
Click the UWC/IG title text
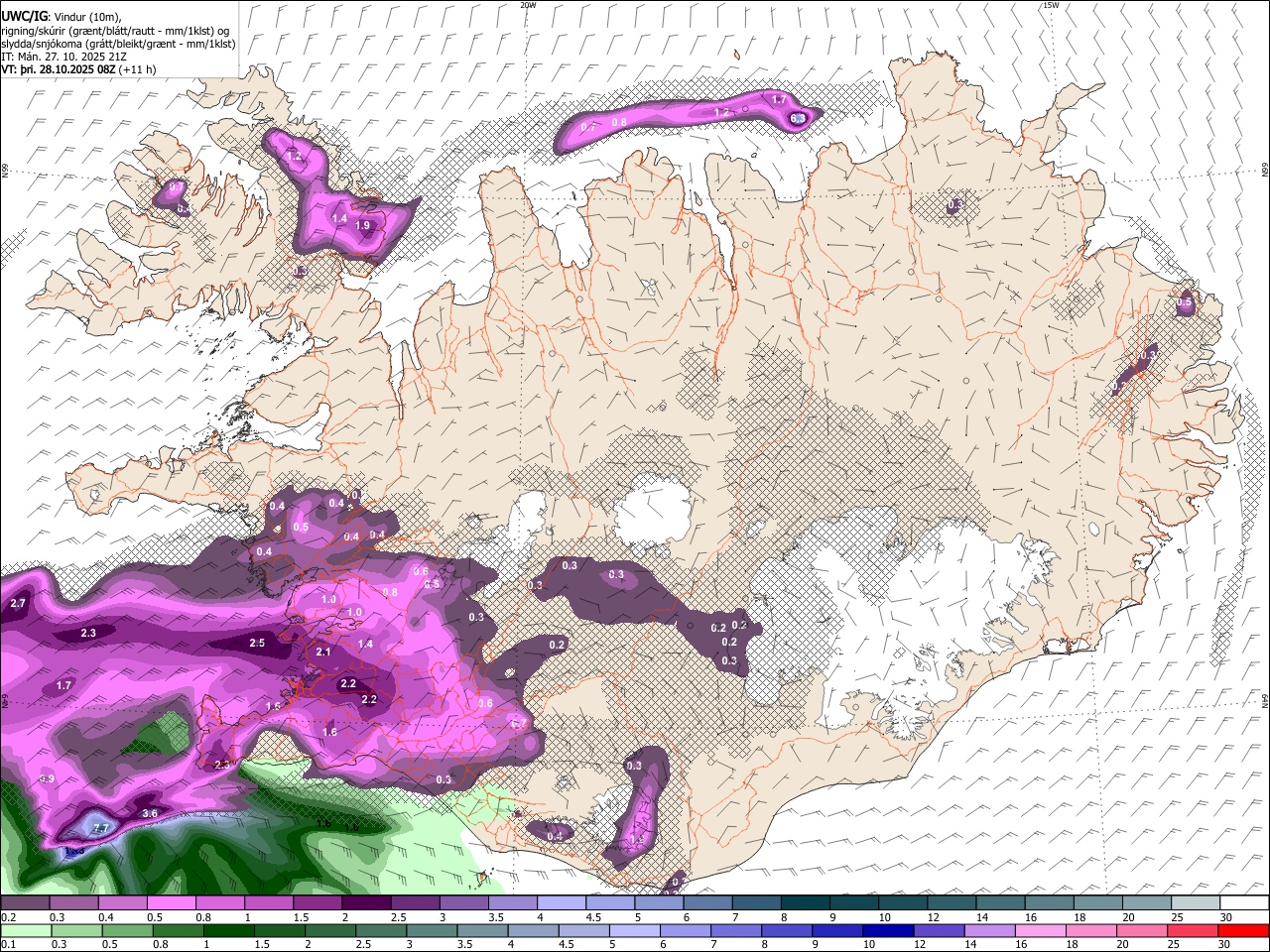click(x=23, y=16)
